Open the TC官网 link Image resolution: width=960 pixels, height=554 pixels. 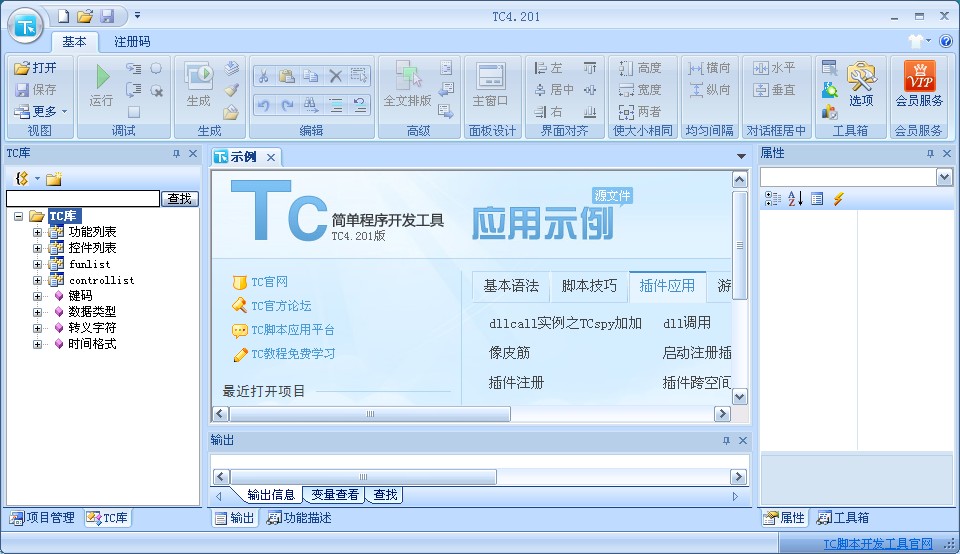point(269,282)
